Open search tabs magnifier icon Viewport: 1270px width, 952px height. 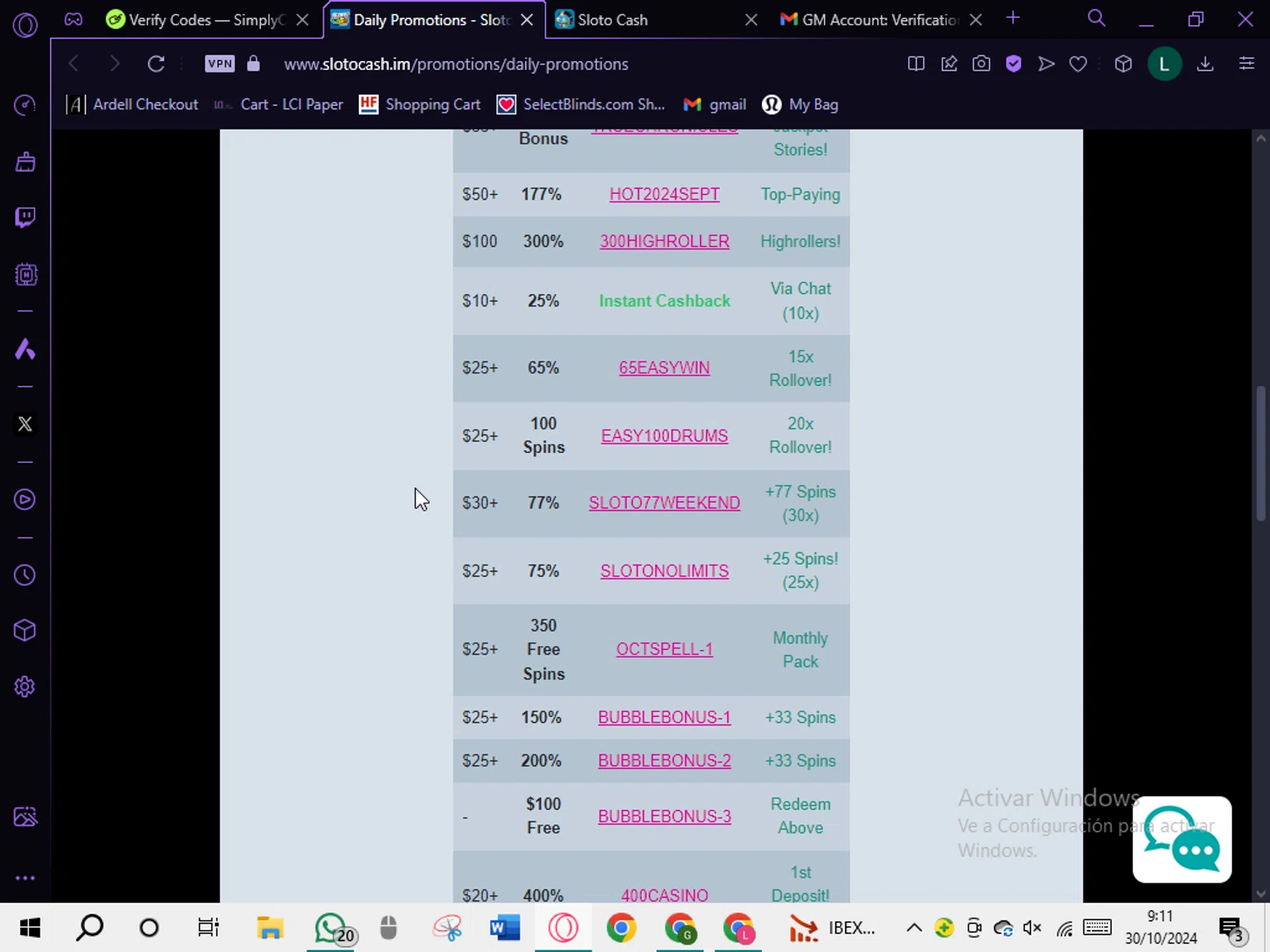click(x=1096, y=18)
